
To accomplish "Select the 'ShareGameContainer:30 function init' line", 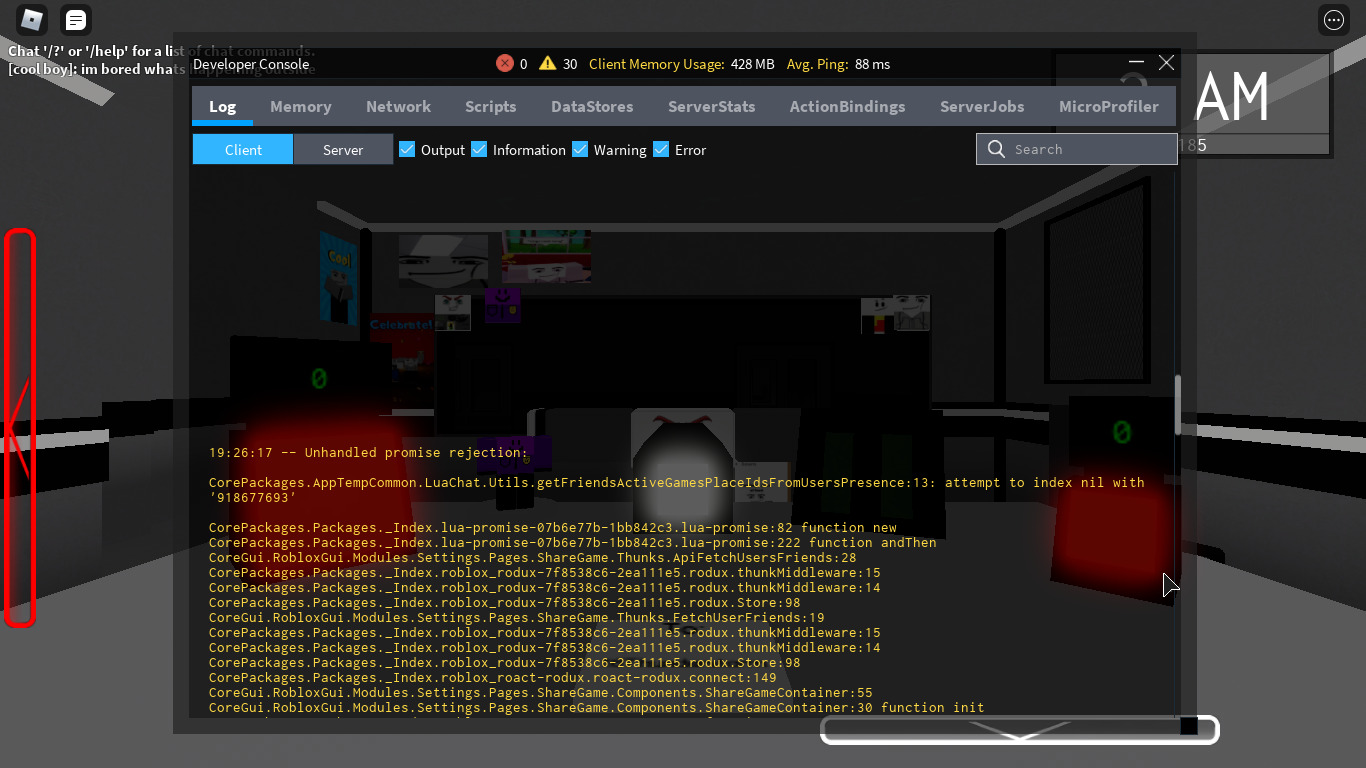I will pyautogui.click(x=597, y=708).
